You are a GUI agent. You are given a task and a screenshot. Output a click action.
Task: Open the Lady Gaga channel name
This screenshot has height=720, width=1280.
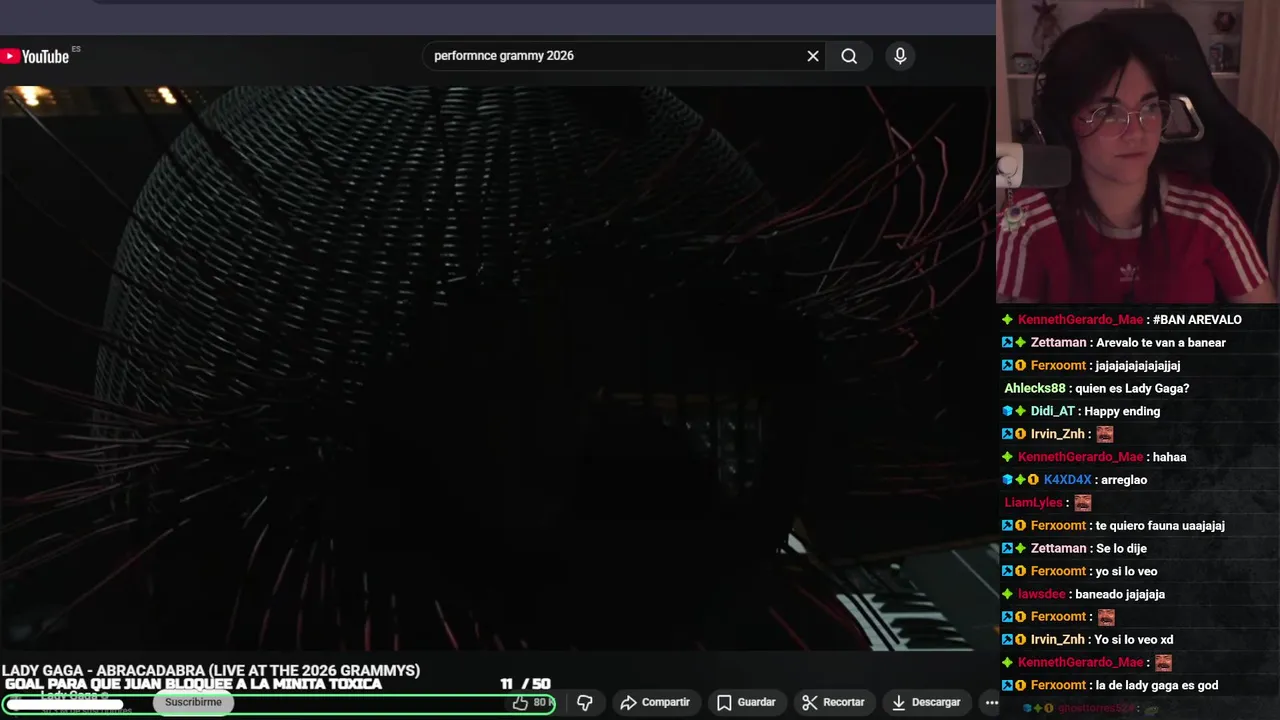tap(69, 696)
